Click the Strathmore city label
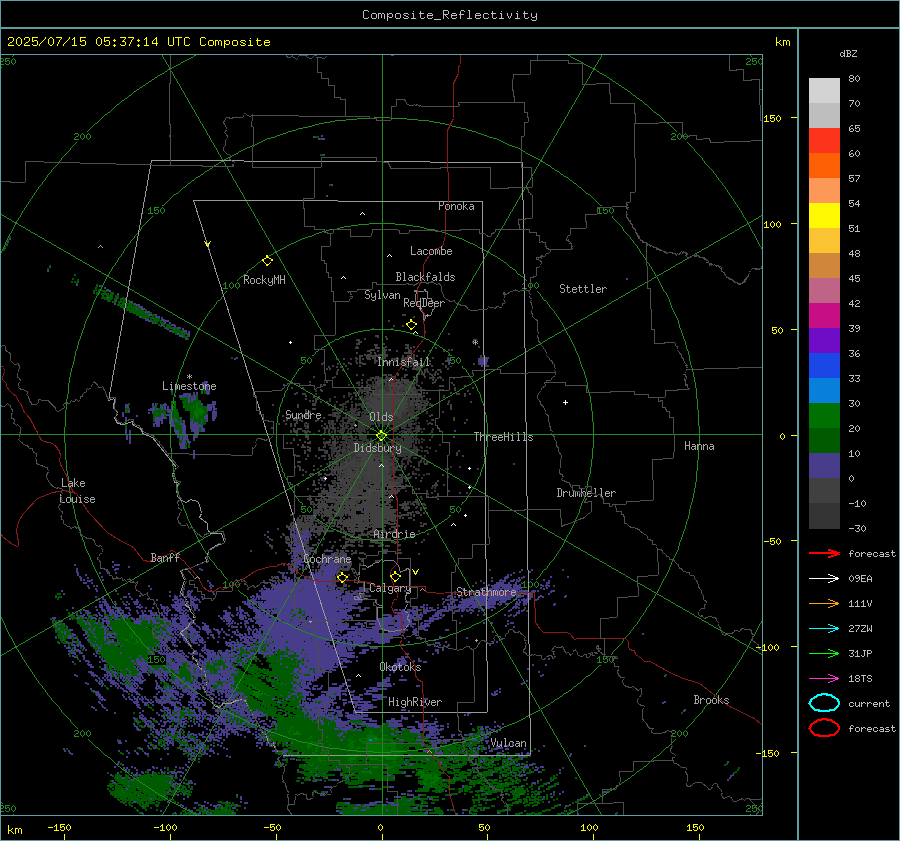This screenshot has width=900, height=841. click(x=486, y=592)
